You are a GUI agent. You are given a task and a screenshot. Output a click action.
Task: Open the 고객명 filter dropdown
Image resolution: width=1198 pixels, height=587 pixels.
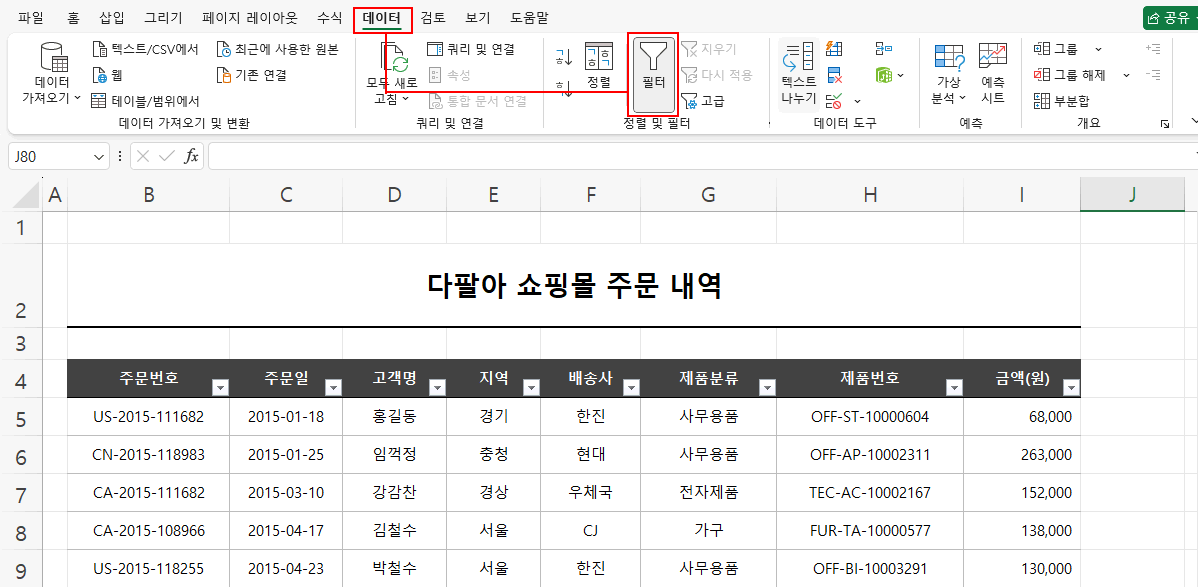click(x=437, y=388)
